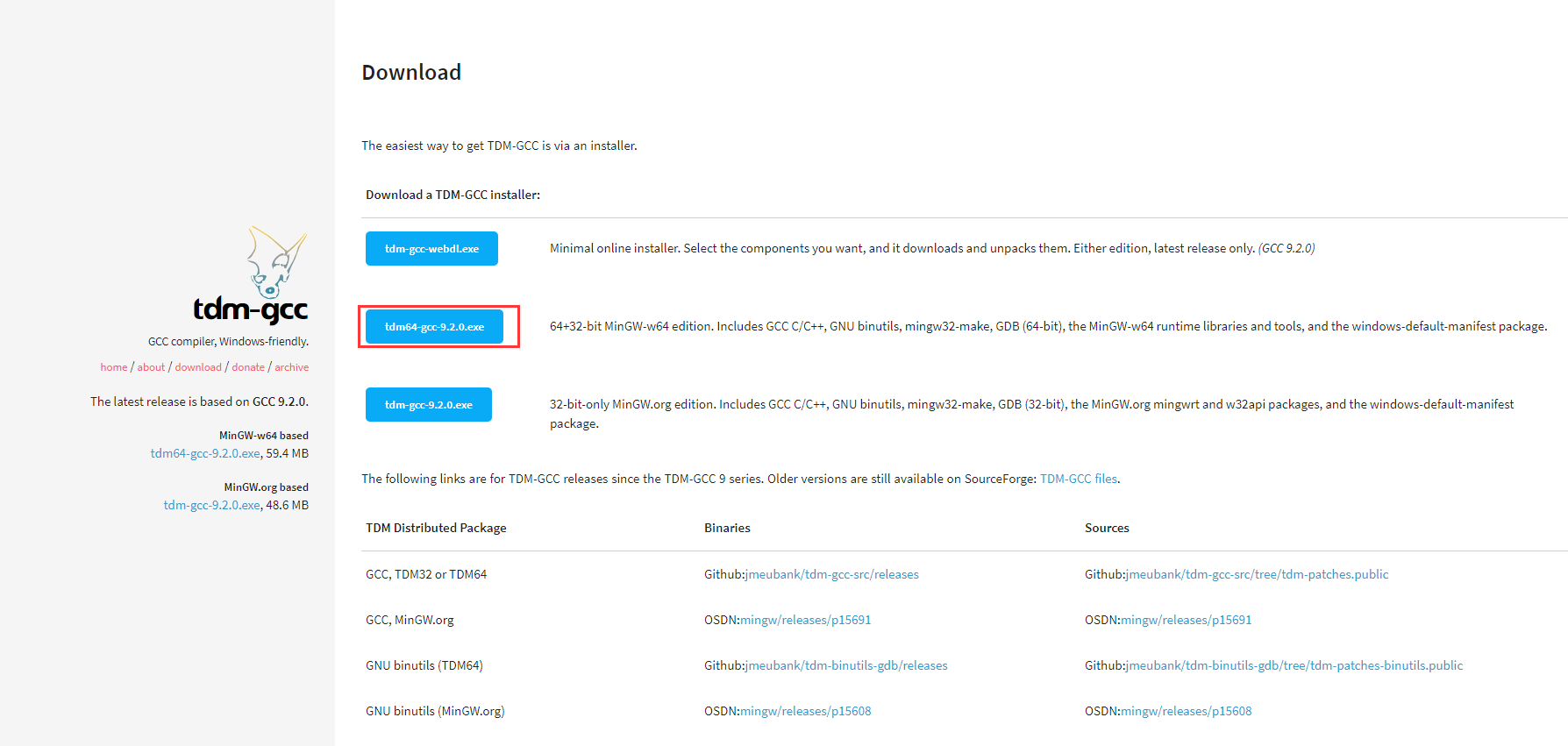Click the 'GCC compiler, Windows-friendly.' tagline
The height and width of the screenshot is (746, 1568).
(x=228, y=342)
